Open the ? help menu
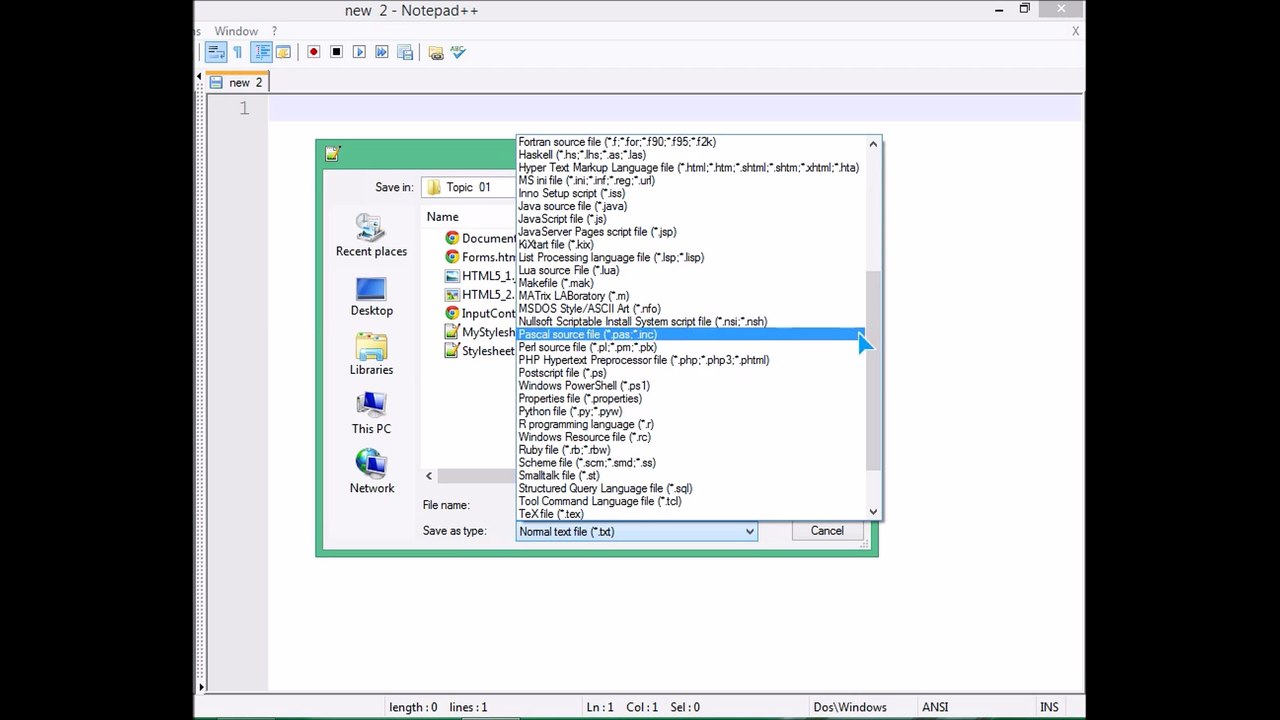The height and width of the screenshot is (720, 1280). 274,31
